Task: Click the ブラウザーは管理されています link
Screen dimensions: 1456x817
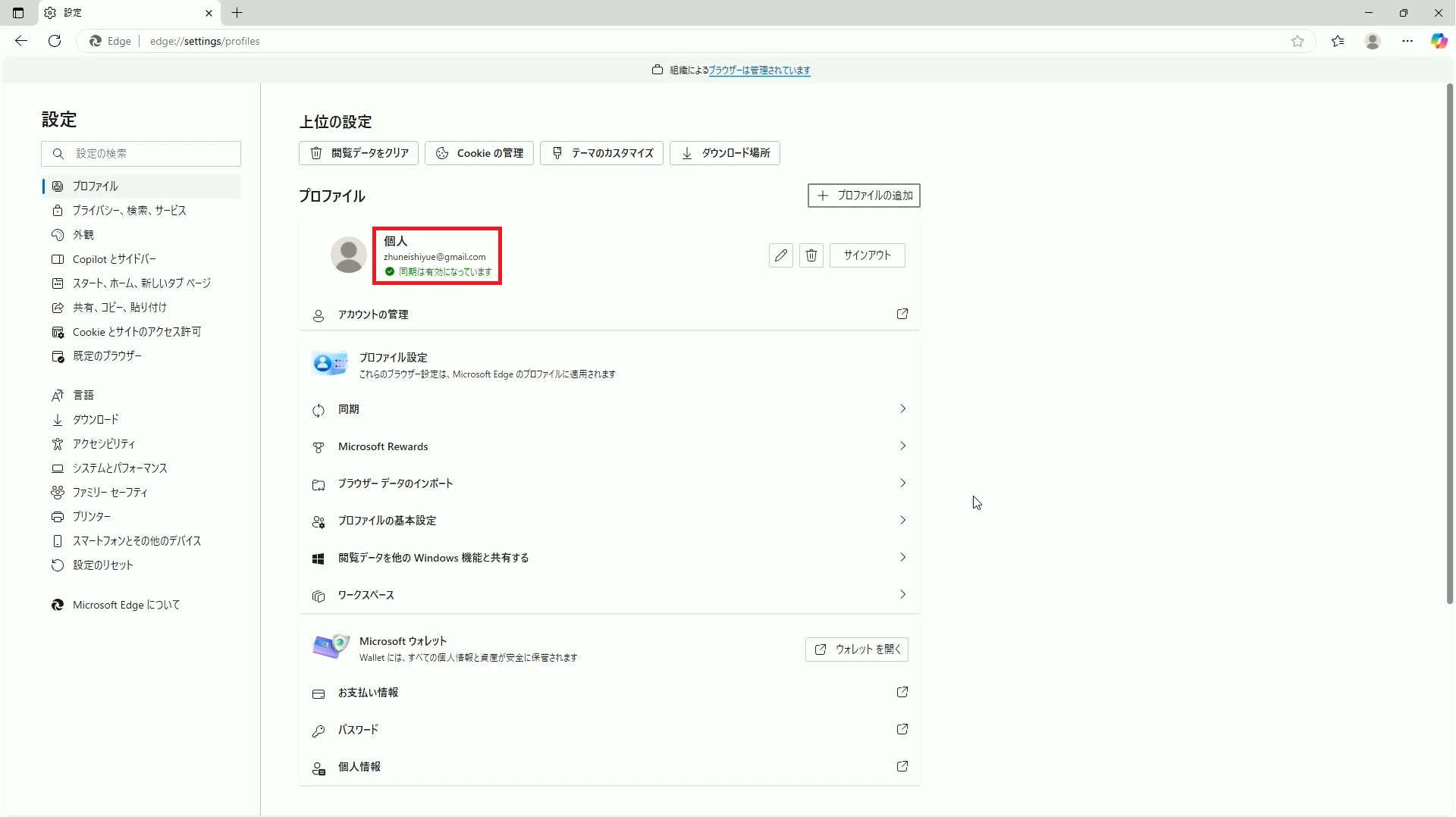Action: [759, 70]
